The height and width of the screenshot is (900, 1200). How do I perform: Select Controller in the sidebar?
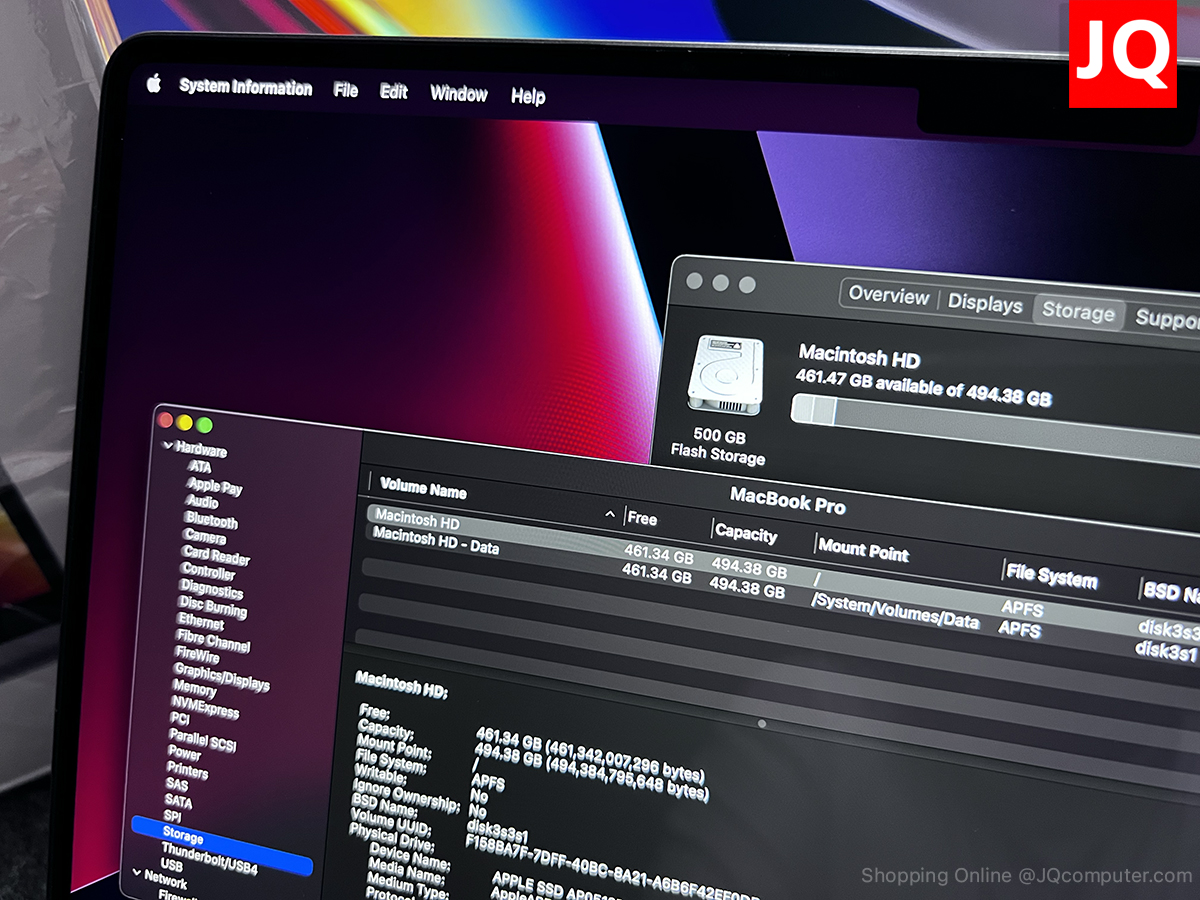[x=208, y=573]
